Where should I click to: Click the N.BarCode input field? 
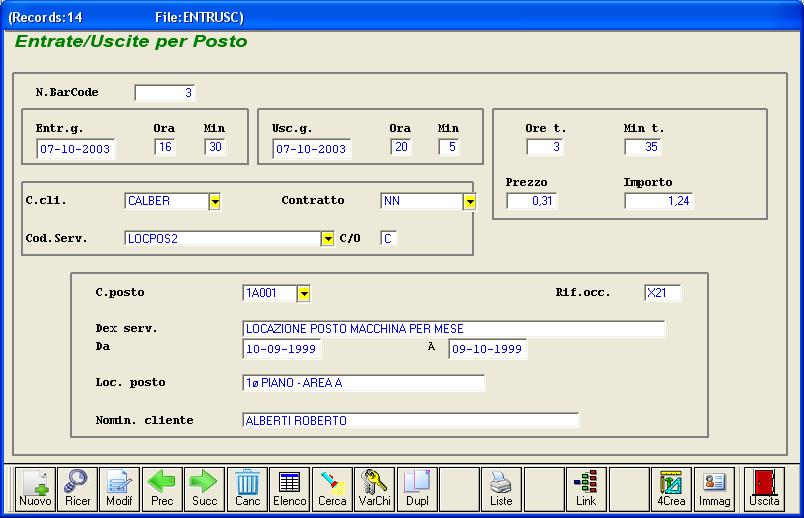point(165,93)
